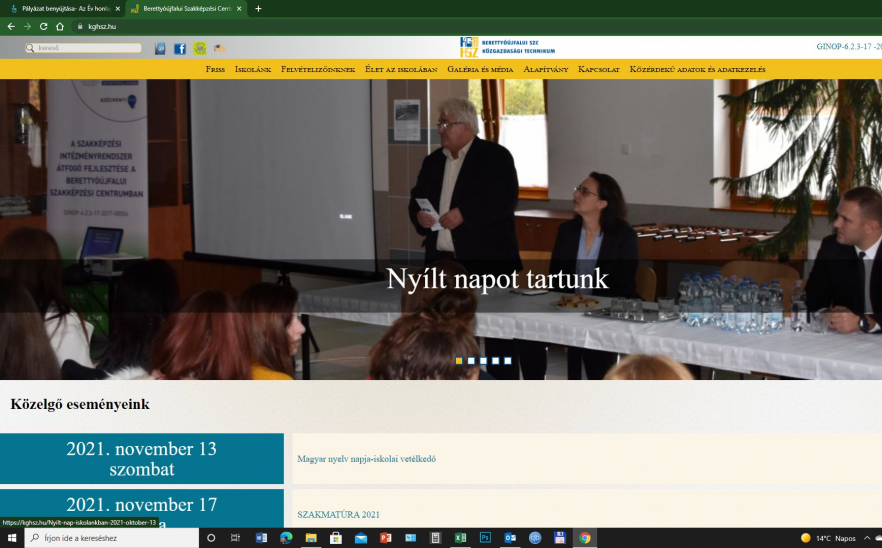The width and height of the screenshot is (882, 548).
Task: Launch Excel from the taskbar
Action: click(x=460, y=538)
